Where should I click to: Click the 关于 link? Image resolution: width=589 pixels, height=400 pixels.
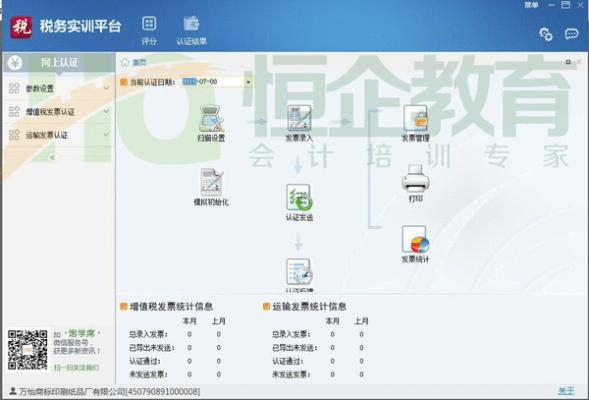click(x=566, y=391)
